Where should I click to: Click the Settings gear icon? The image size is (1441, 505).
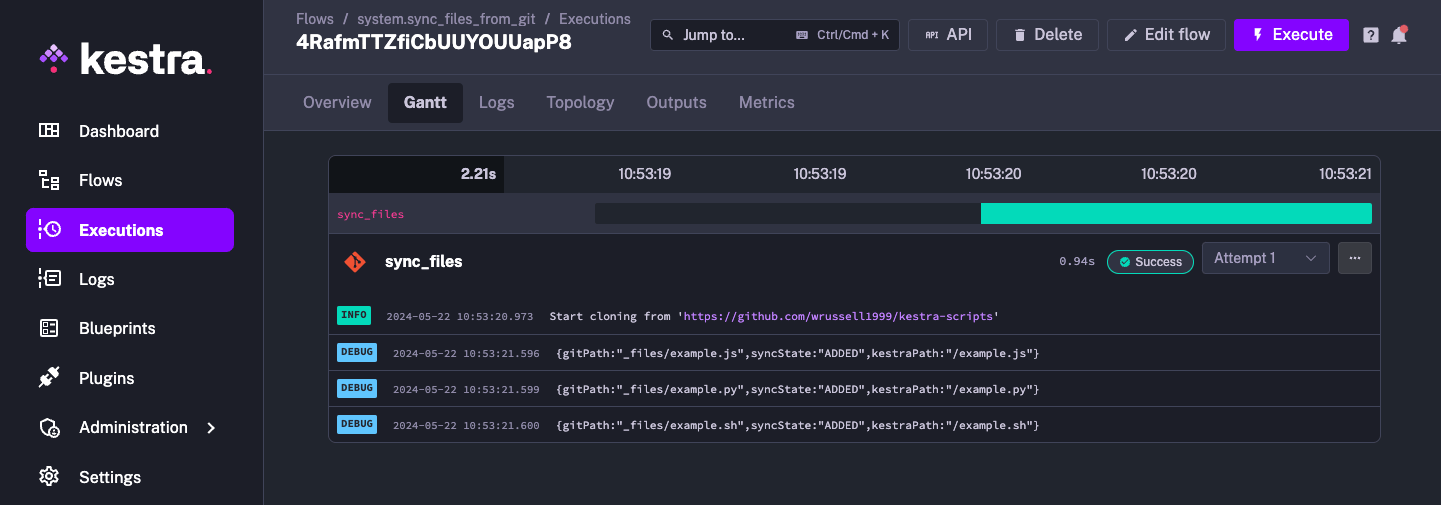49,477
